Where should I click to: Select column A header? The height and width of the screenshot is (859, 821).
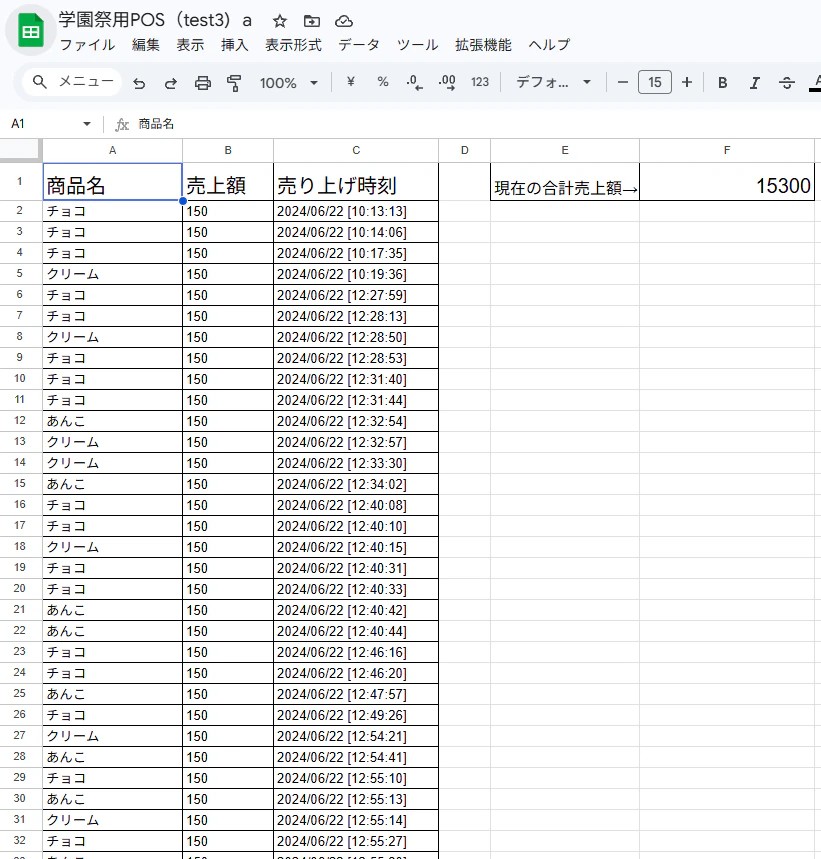pyautogui.click(x=112, y=150)
